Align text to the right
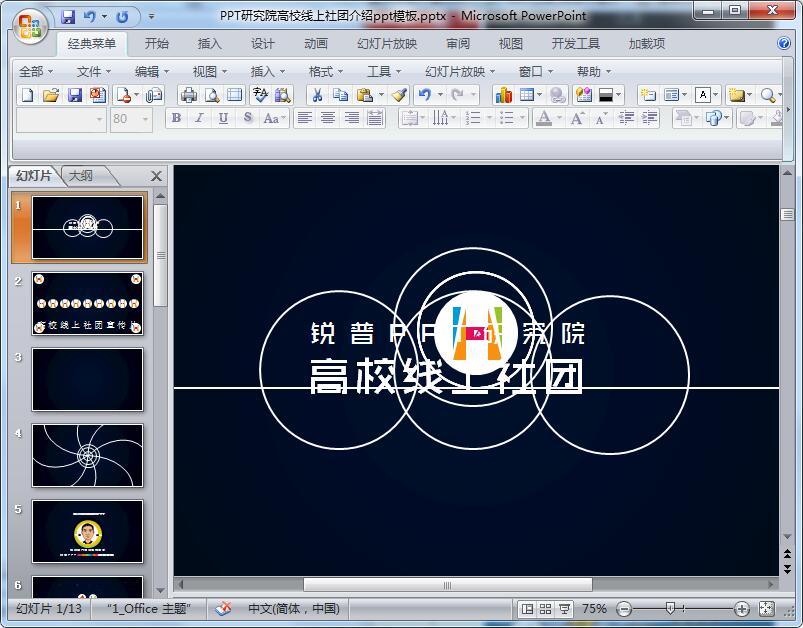Image resolution: width=803 pixels, height=628 pixels. coord(352,119)
